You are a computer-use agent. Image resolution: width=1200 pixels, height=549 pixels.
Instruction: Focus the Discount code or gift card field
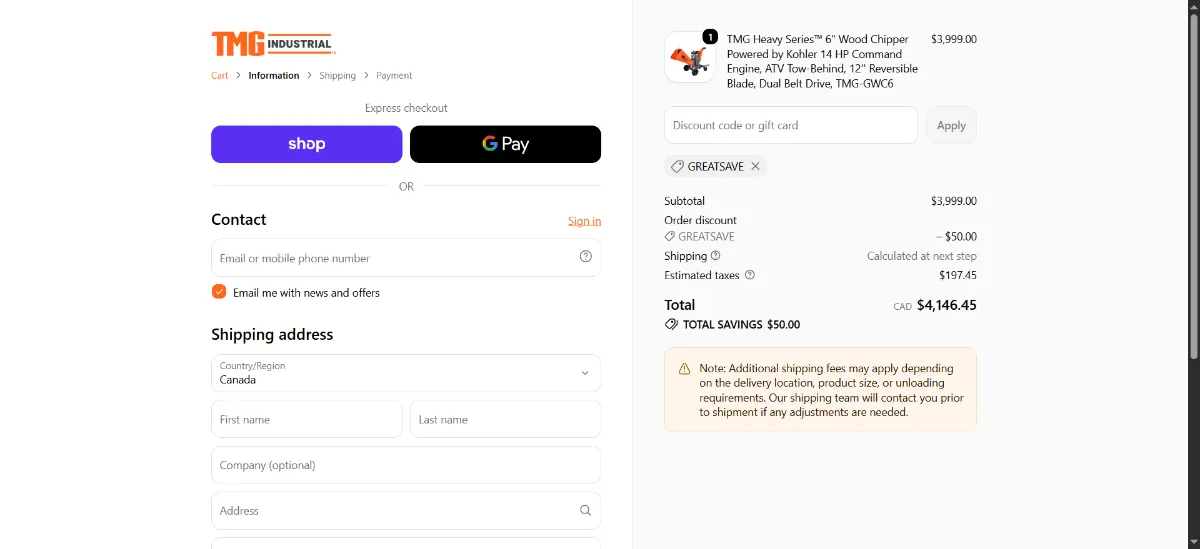coord(791,125)
